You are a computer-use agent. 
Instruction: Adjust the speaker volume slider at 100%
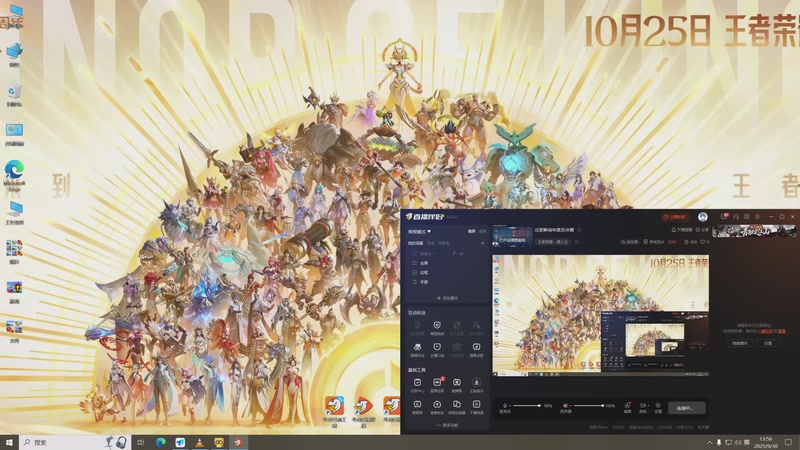589,406
